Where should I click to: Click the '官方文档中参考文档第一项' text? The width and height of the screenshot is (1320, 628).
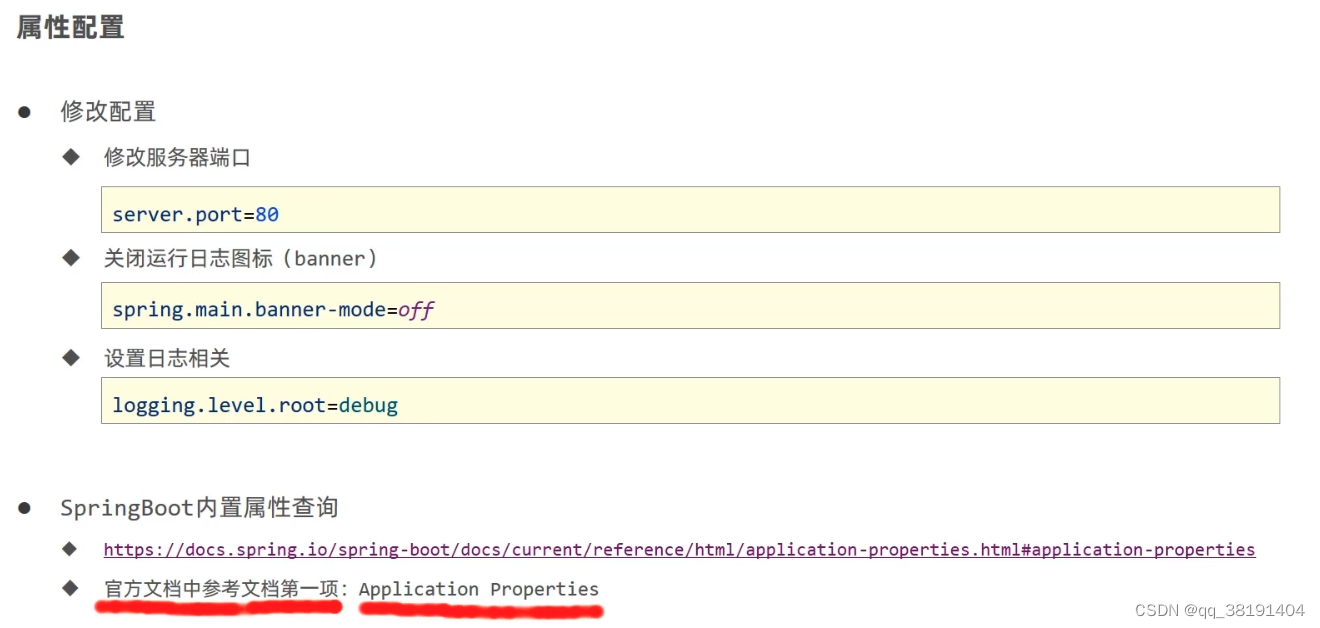click(220, 589)
